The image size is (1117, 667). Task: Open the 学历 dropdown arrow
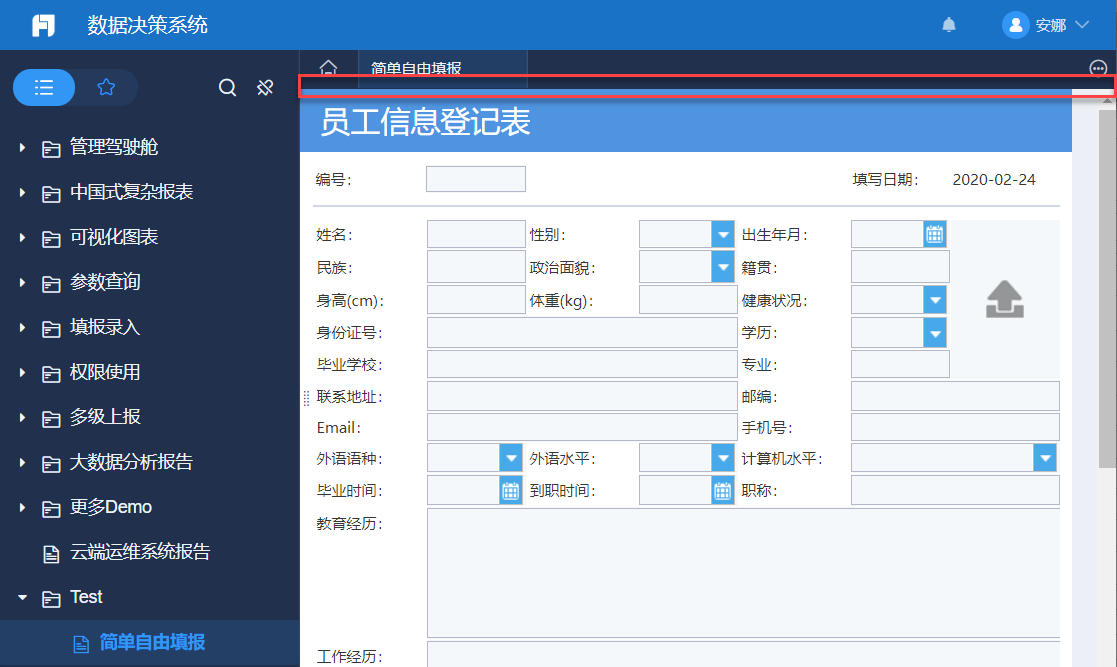click(935, 333)
